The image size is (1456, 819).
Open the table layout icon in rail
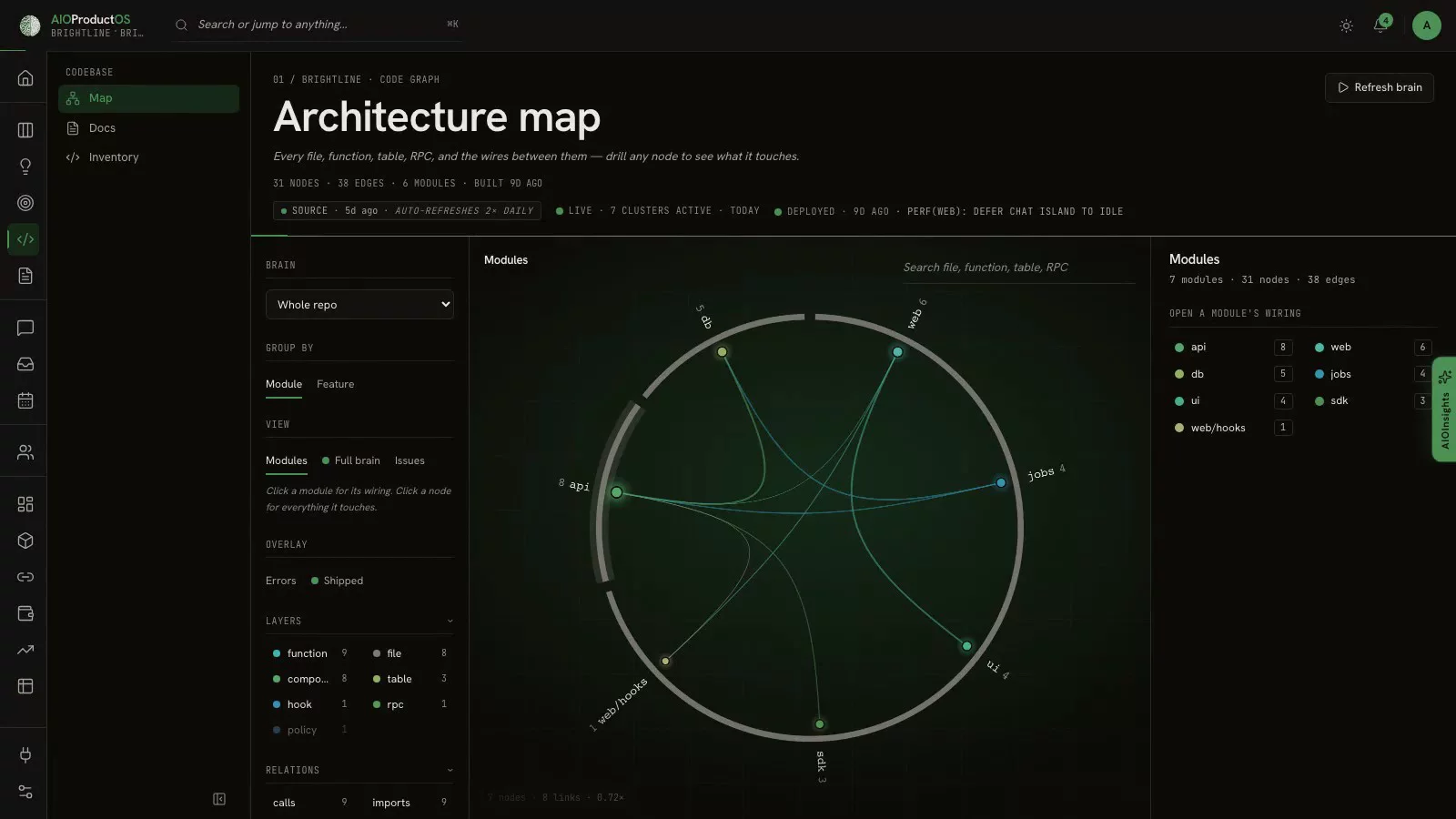click(x=25, y=686)
